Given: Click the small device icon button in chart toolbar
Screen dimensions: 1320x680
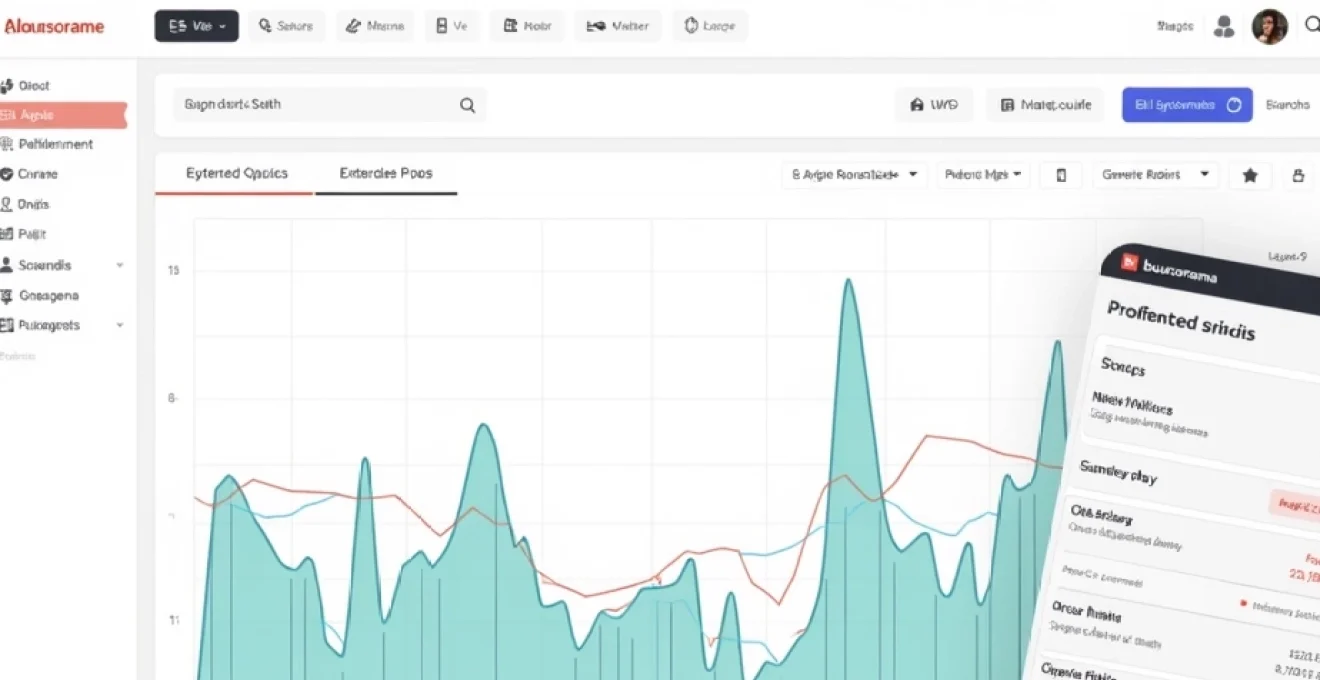Looking at the screenshot, I should (x=1061, y=175).
